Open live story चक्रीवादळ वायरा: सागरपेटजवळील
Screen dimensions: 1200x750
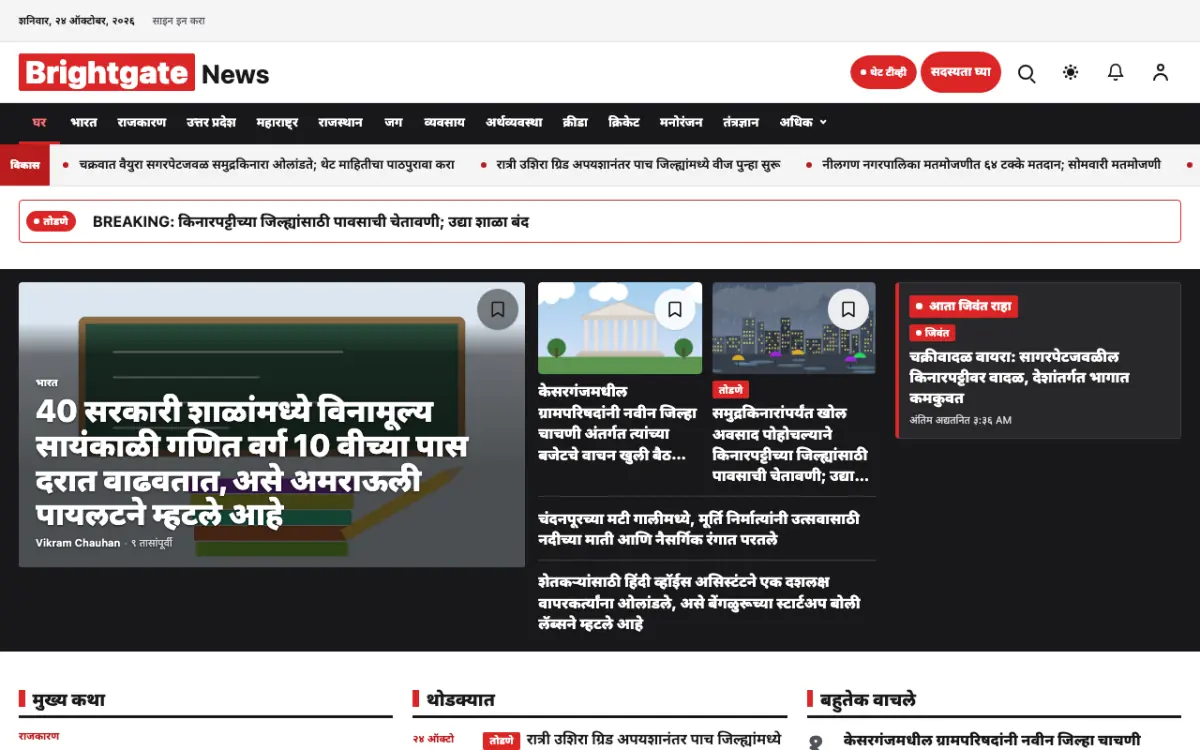click(x=1020, y=377)
